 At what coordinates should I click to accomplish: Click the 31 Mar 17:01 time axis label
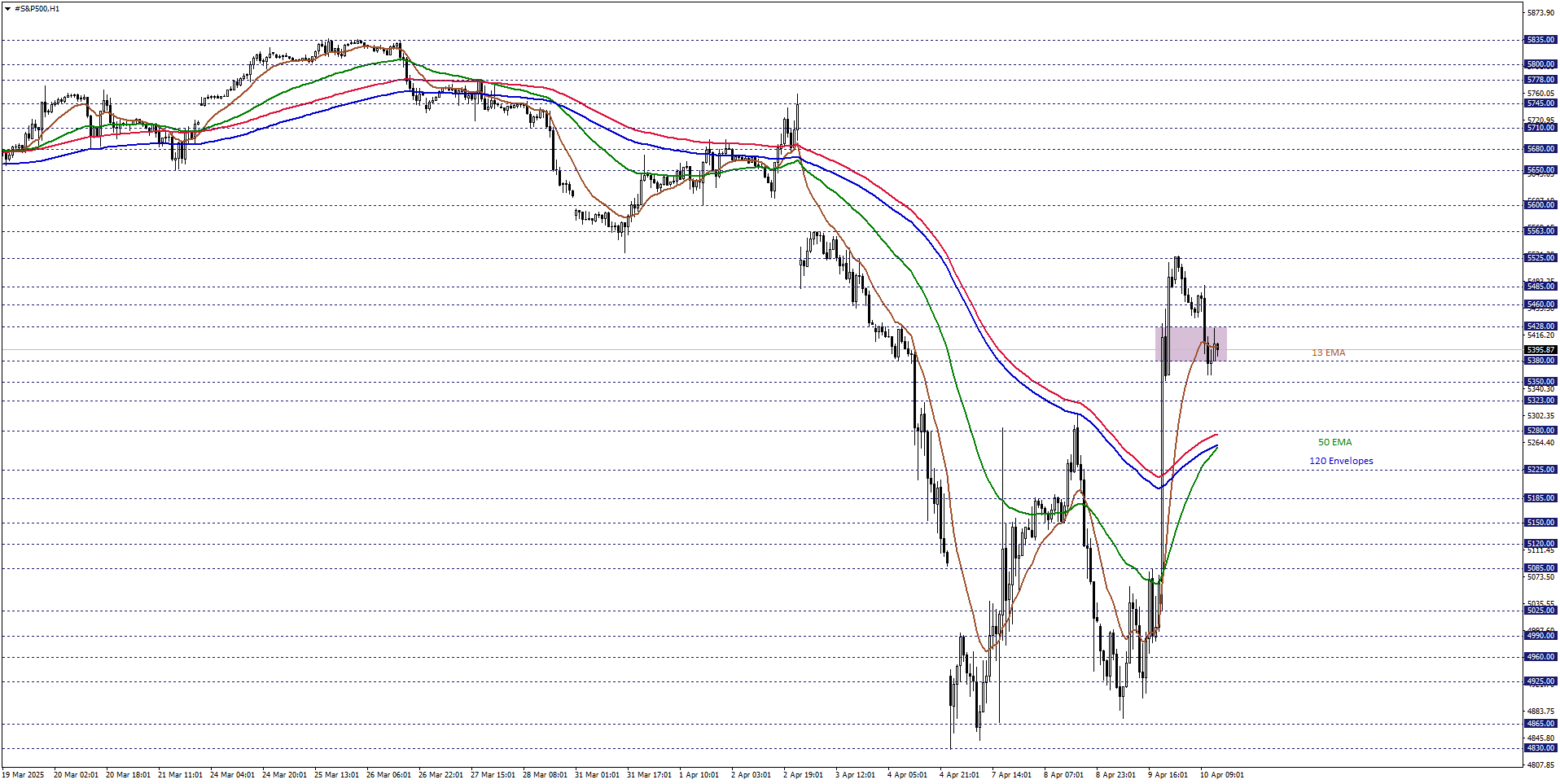649,775
